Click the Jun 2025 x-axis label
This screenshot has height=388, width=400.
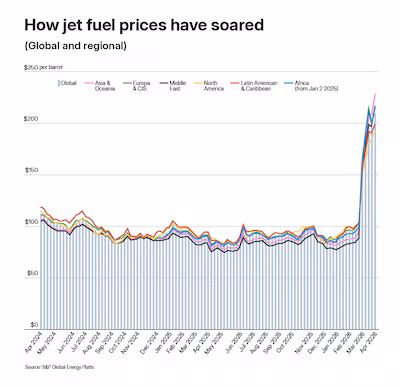pos(233,342)
